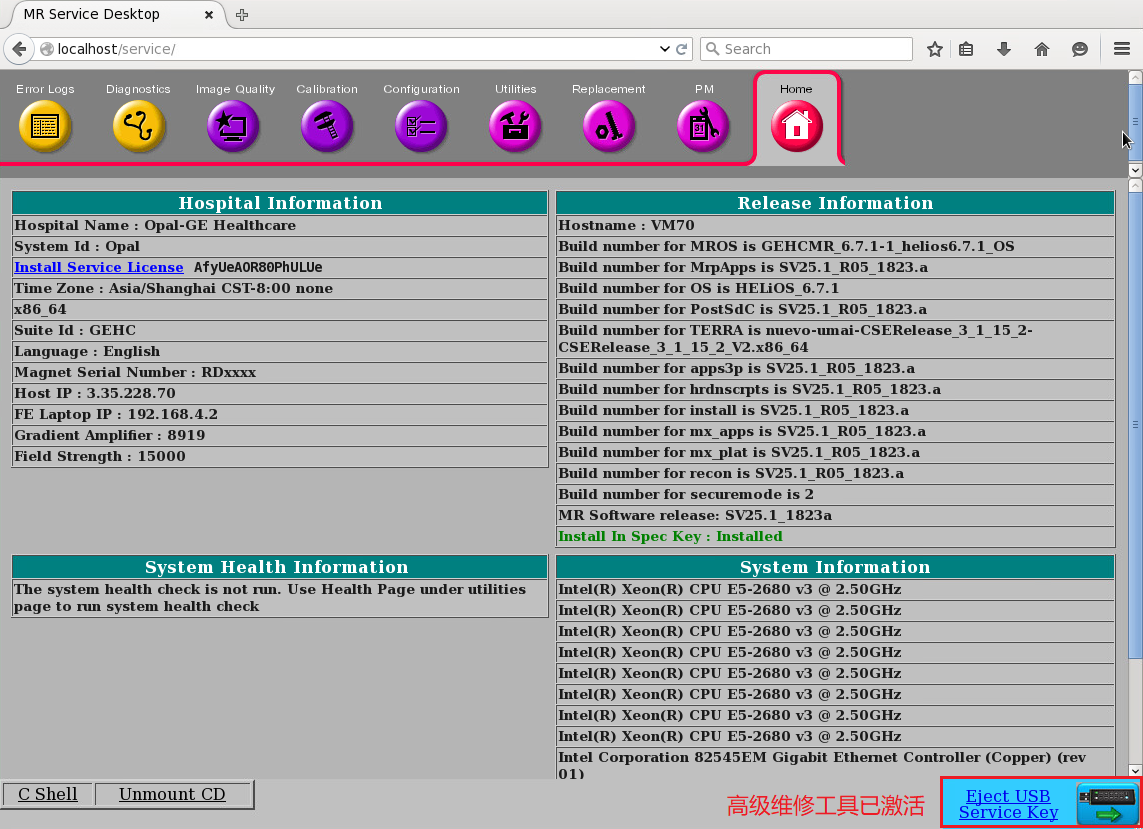
Task: Click Eject USB Service Key link
Action: click(x=1008, y=804)
